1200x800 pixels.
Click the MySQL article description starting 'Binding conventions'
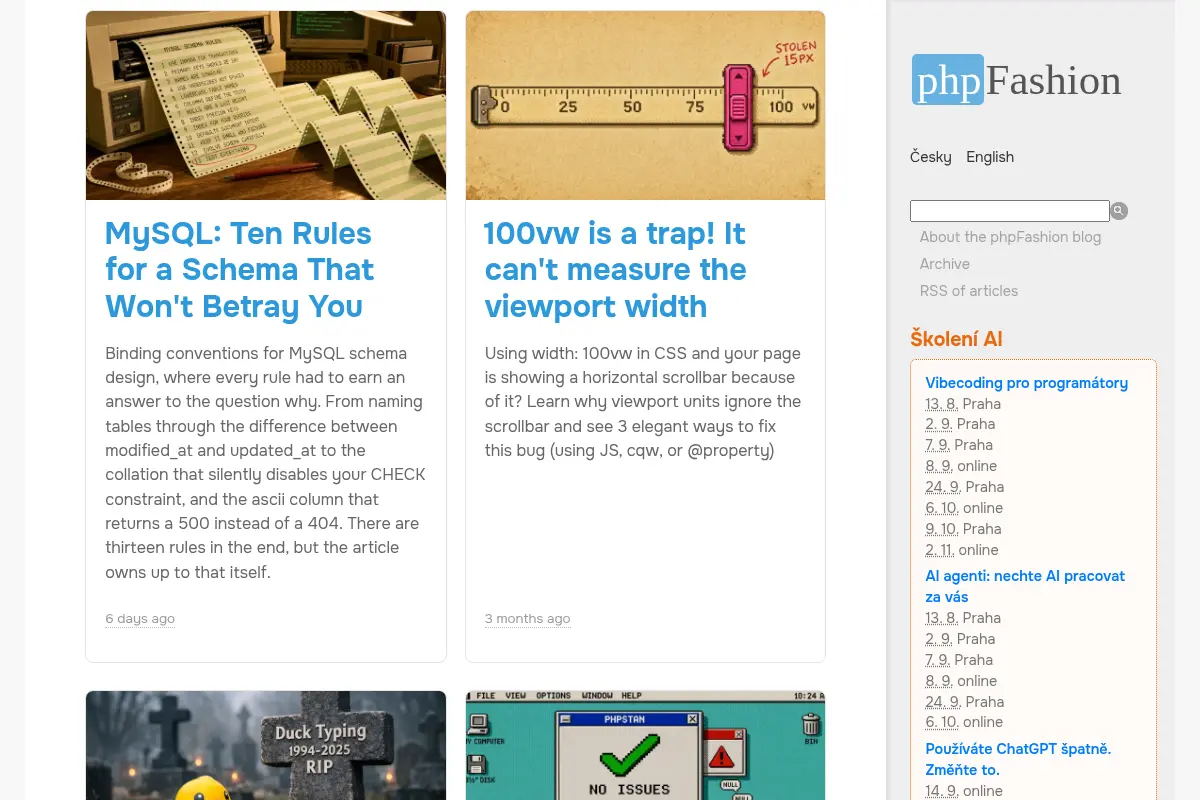pyautogui.click(x=266, y=463)
